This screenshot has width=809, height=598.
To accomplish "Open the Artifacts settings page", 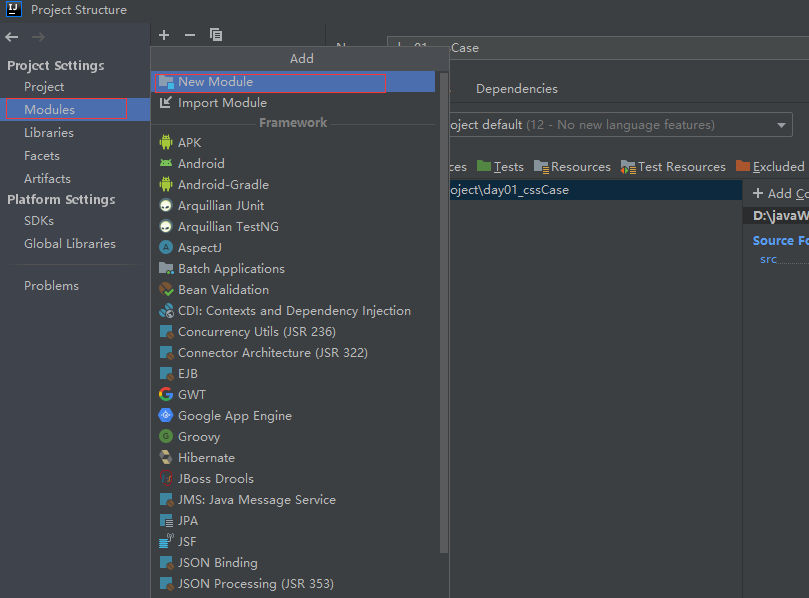I will [x=47, y=179].
